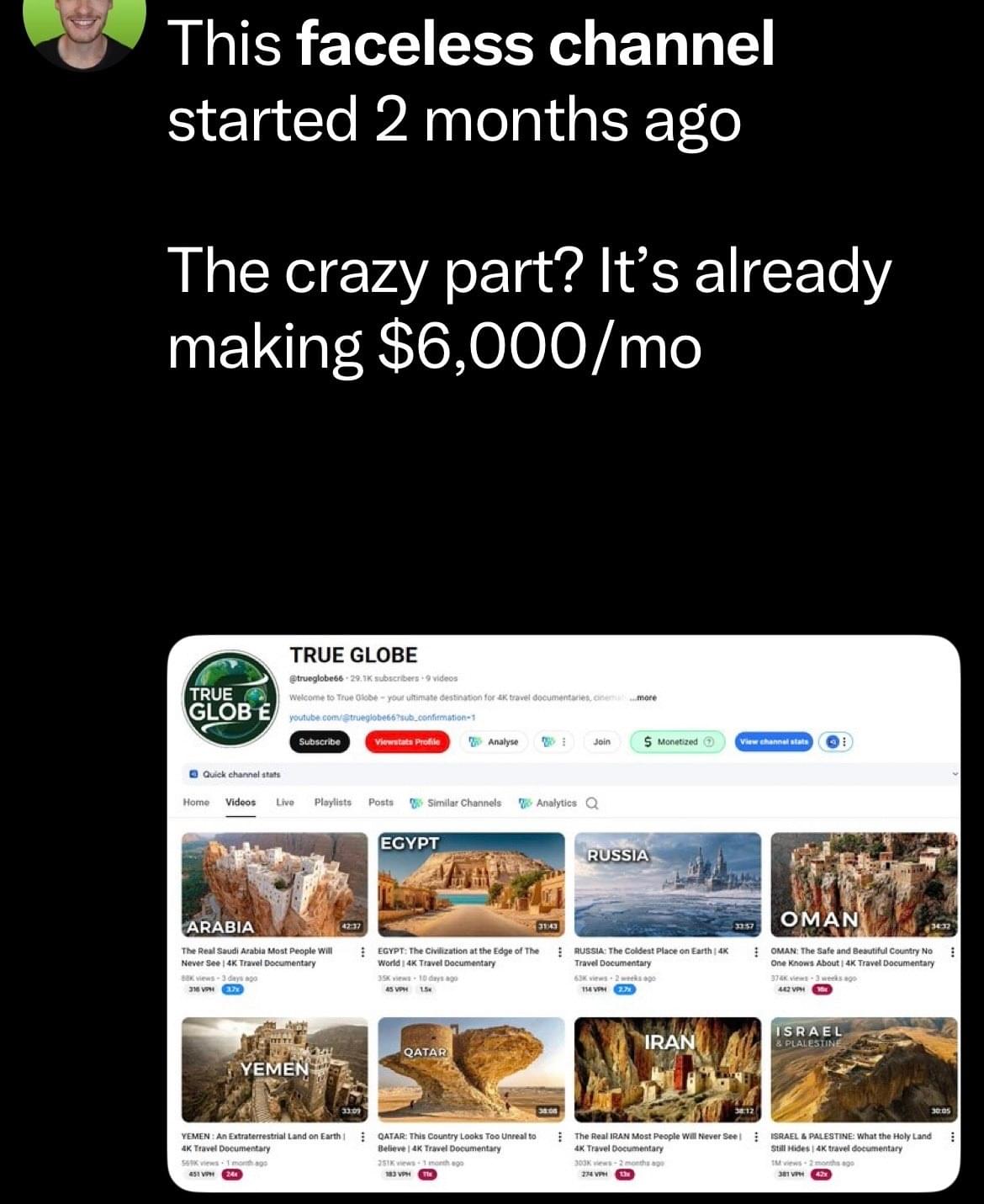This screenshot has height=1204, width=984.
Task: Open three-dot menu for Egypt video
Action: (559, 952)
